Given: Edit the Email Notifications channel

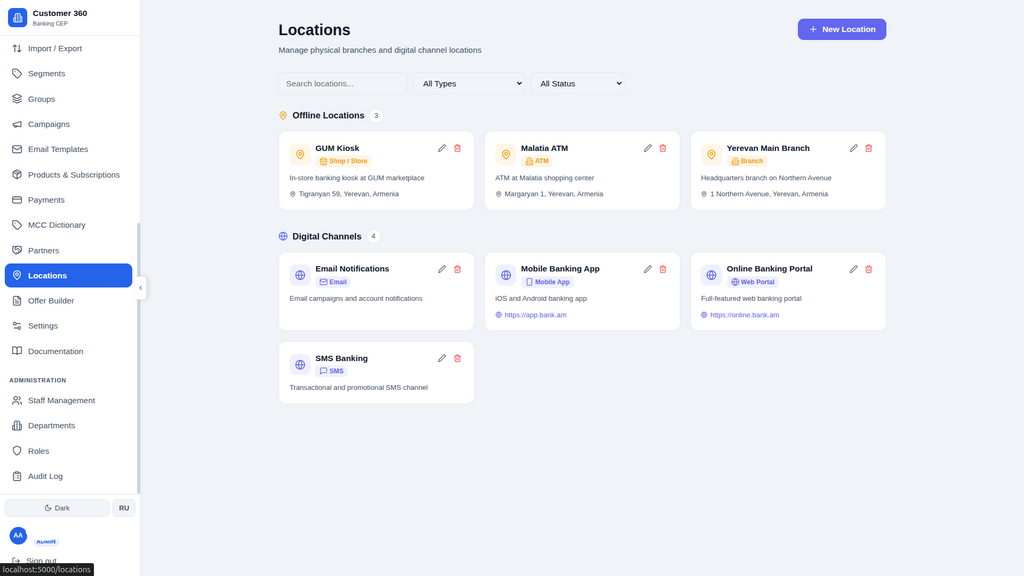Looking at the screenshot, I should pyautogui.click(x=442, y=269).
